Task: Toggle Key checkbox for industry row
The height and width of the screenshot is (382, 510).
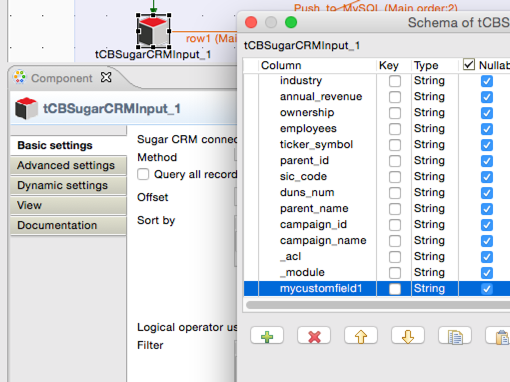Action: pyautogui.click(x=395, y=81)
